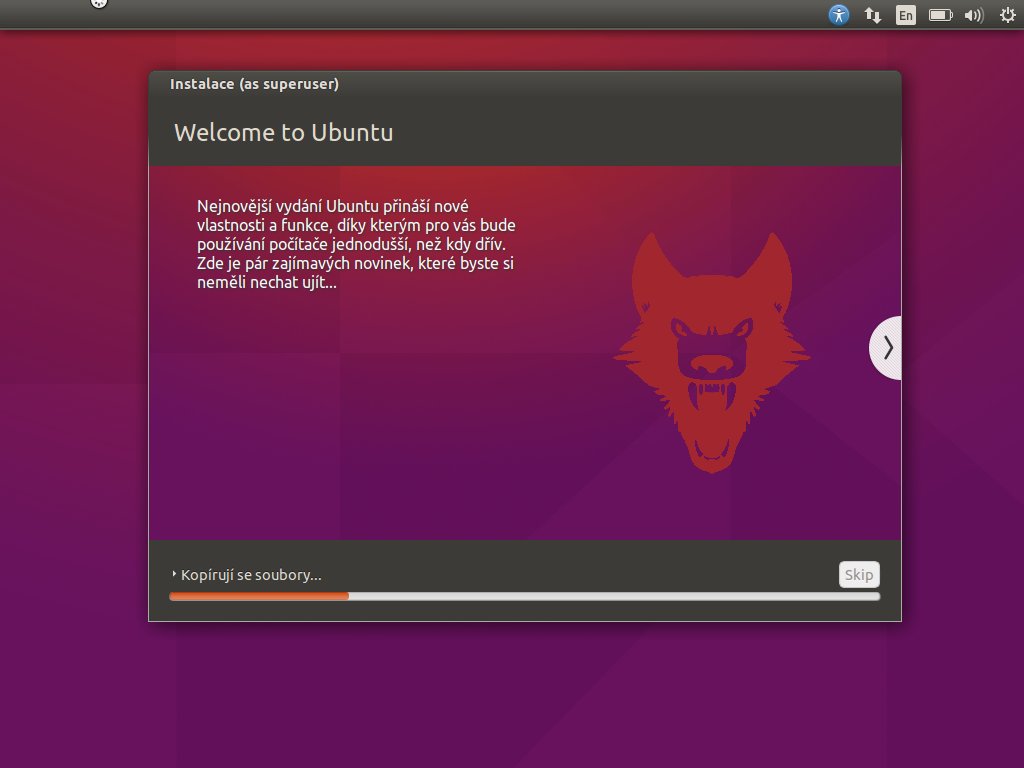Open the En keyboard layout indicator
This screenshot has height=768, width=1024.
point(906,15)
